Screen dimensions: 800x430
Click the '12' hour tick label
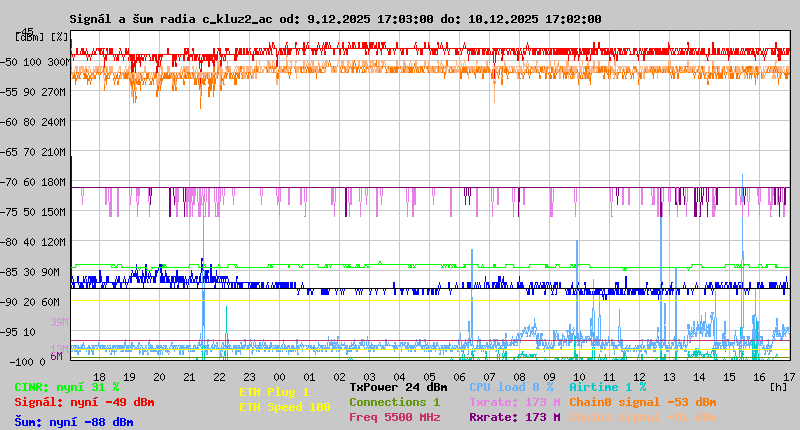point(639,377)
